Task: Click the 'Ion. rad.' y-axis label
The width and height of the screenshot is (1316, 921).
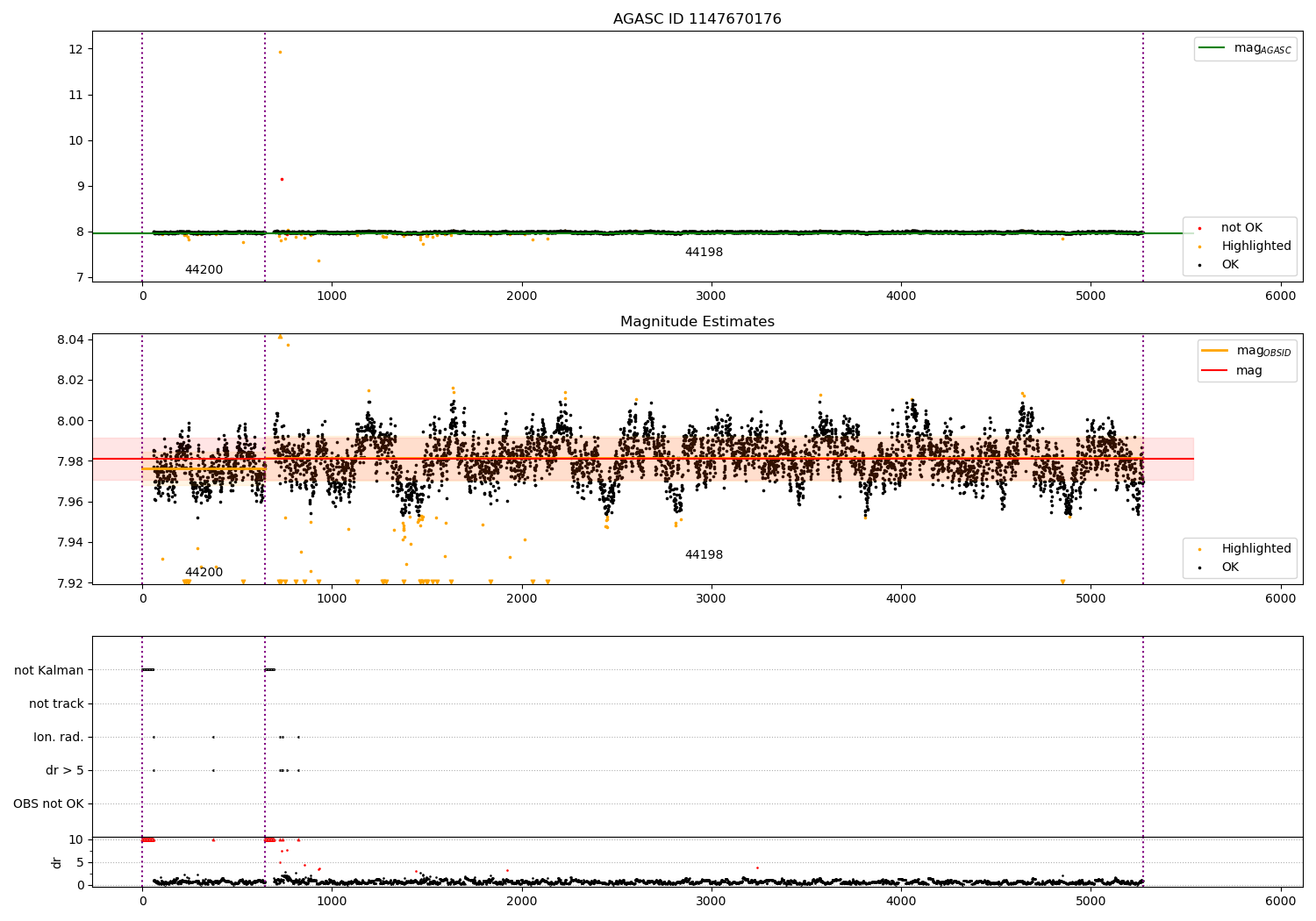Action: (59, 737)
